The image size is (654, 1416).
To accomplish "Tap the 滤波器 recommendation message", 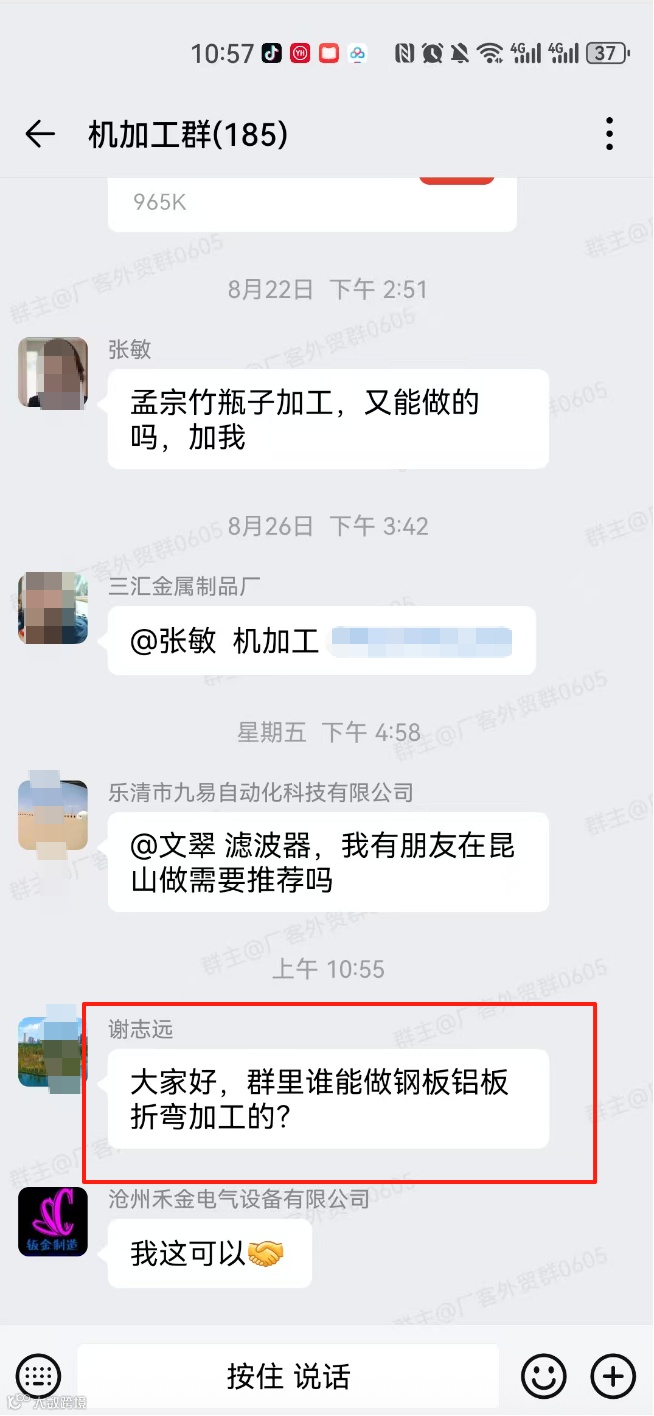I will (328, 862).
